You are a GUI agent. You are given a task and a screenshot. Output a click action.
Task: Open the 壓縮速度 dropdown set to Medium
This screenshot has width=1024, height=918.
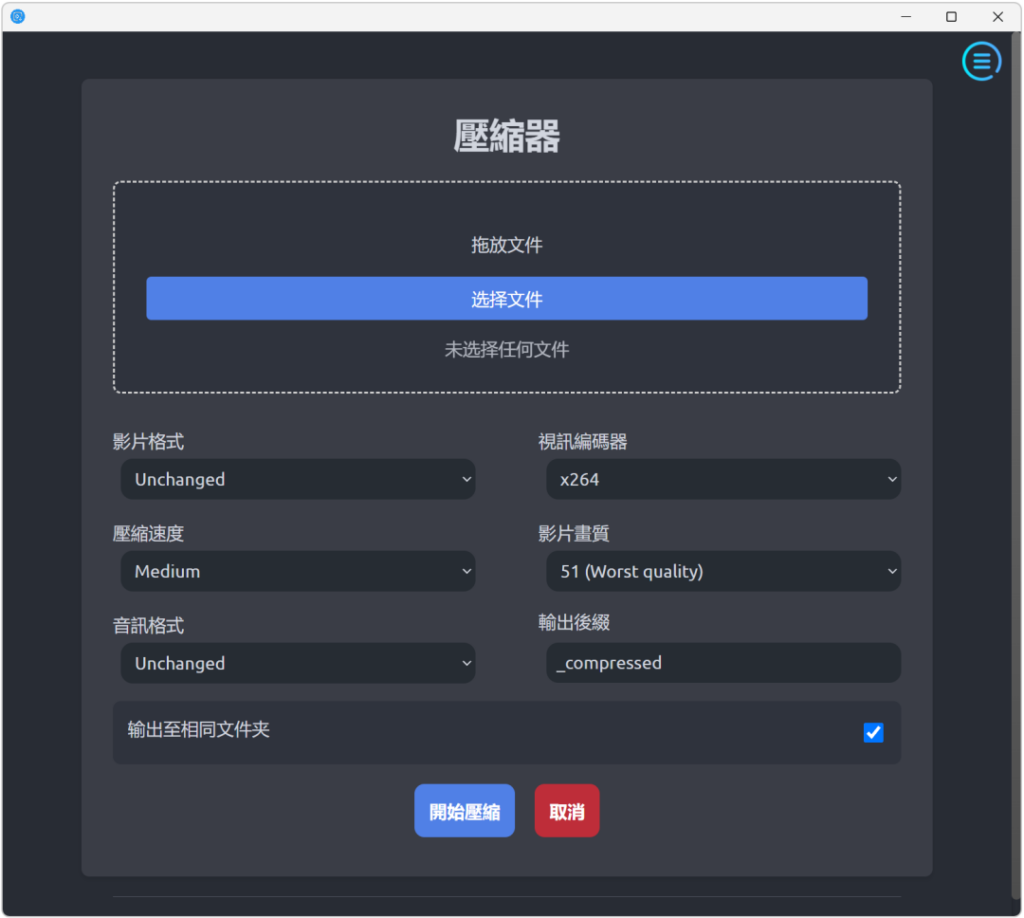[298, 571]
